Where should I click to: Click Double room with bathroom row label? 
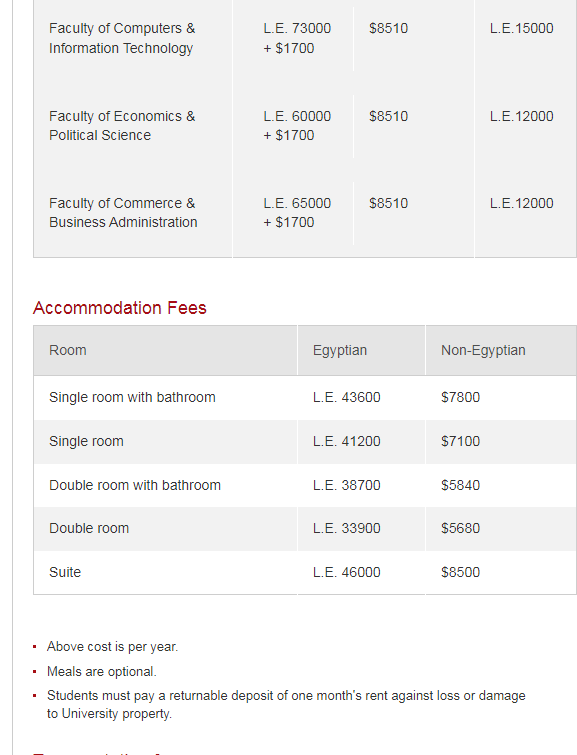tap(135, 485)
